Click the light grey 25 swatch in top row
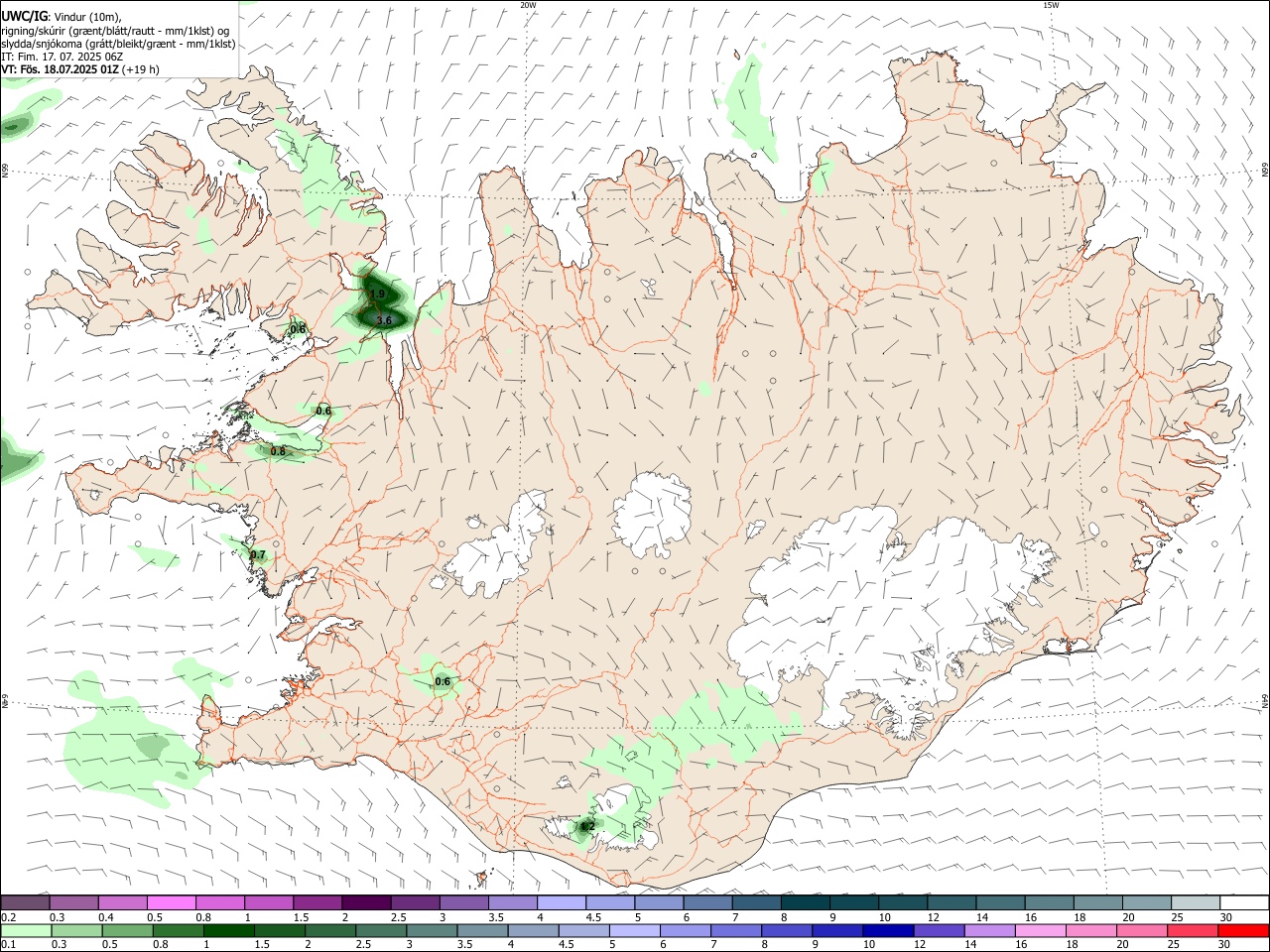Viewport: 1270px width, 952px height. 1195,902
